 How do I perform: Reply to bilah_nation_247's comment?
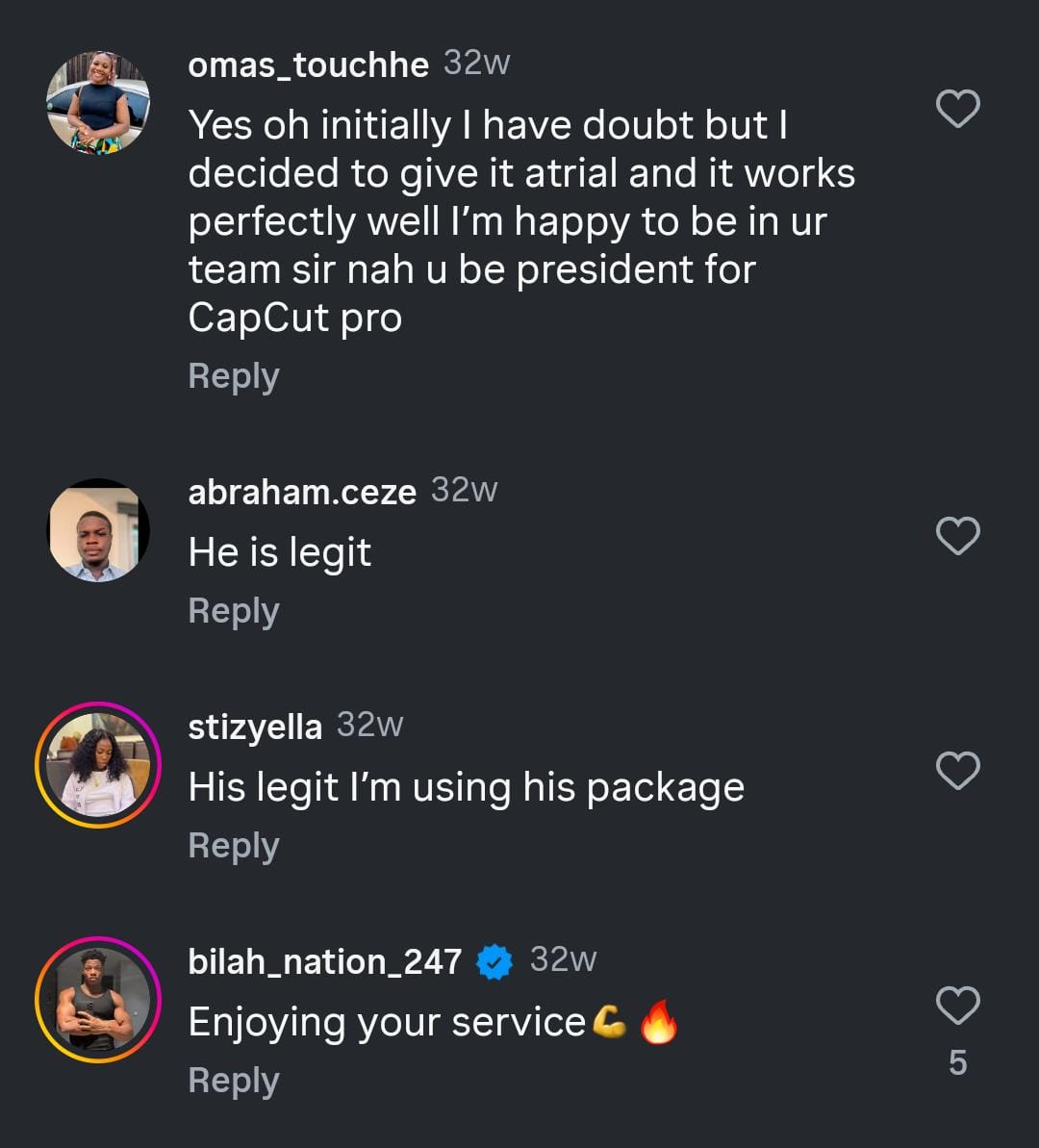coord(233,1080)
